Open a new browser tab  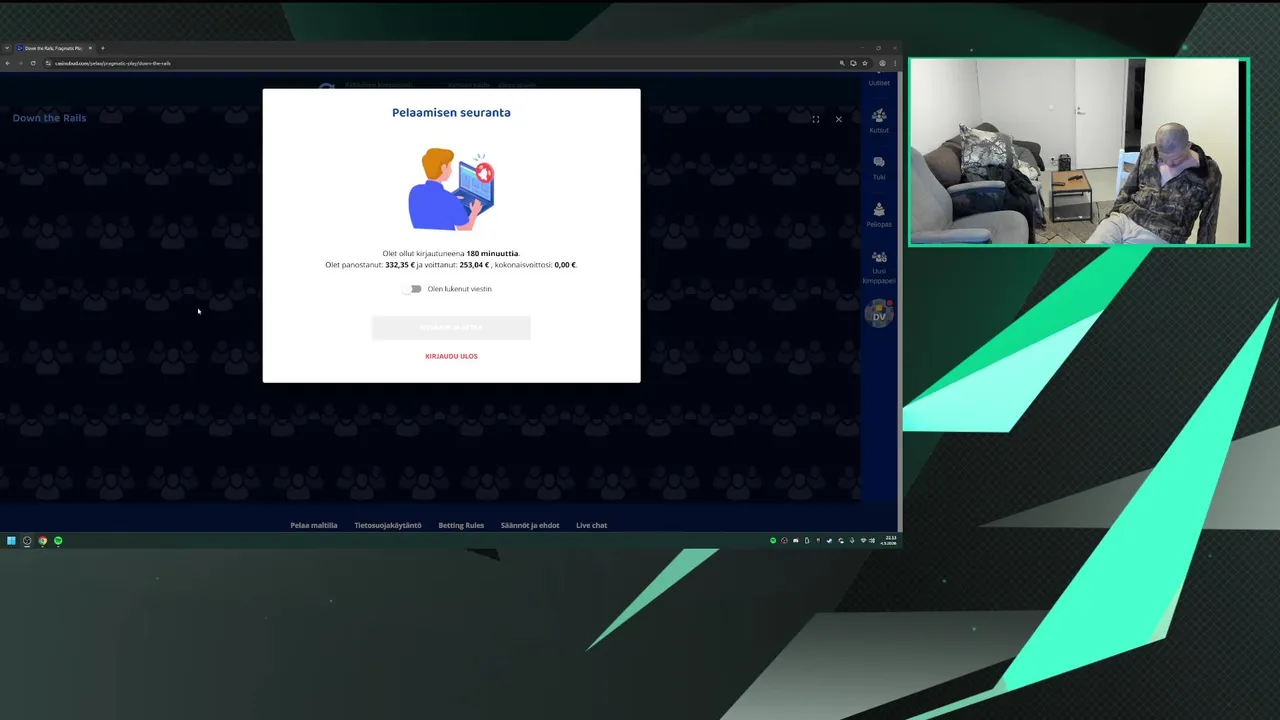102,48
